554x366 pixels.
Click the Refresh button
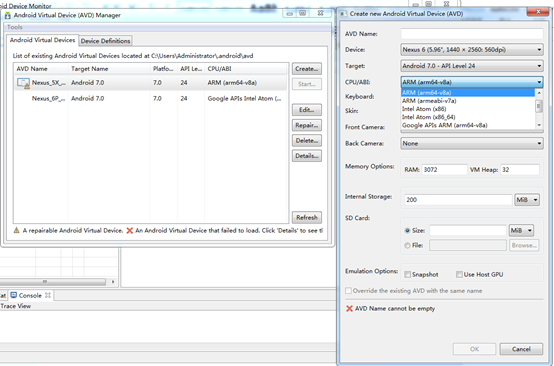307,217
